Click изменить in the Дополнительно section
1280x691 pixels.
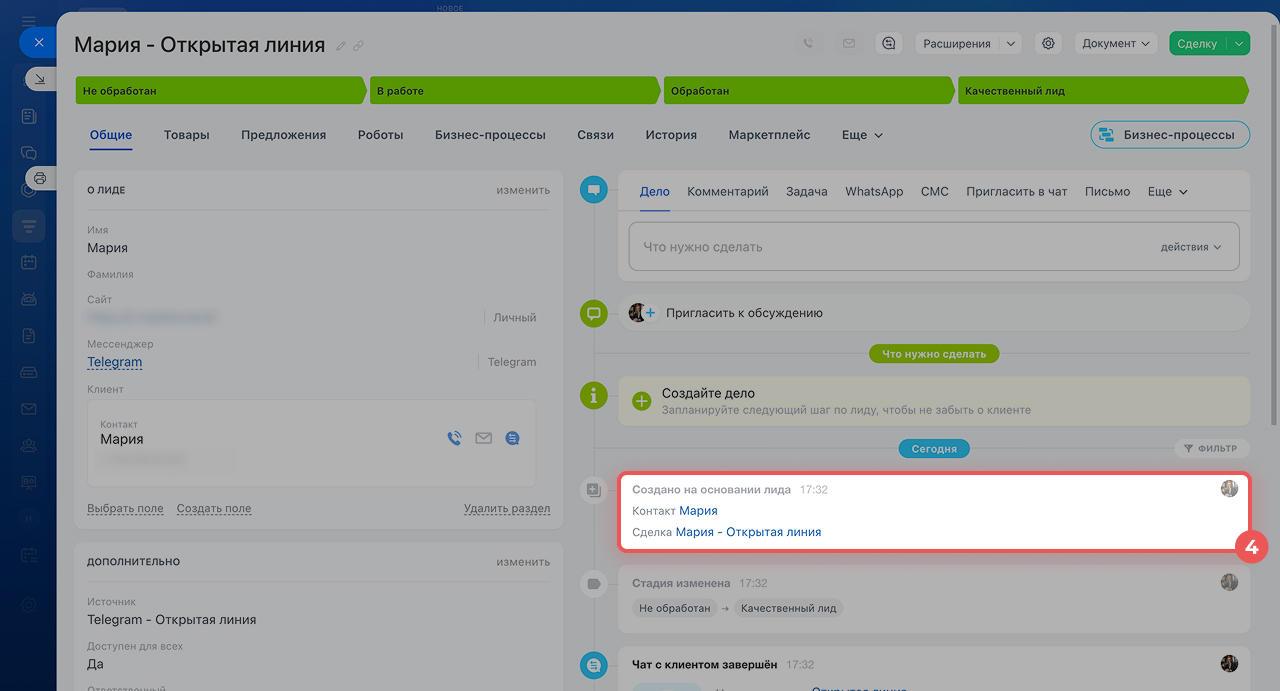[523, 562]
